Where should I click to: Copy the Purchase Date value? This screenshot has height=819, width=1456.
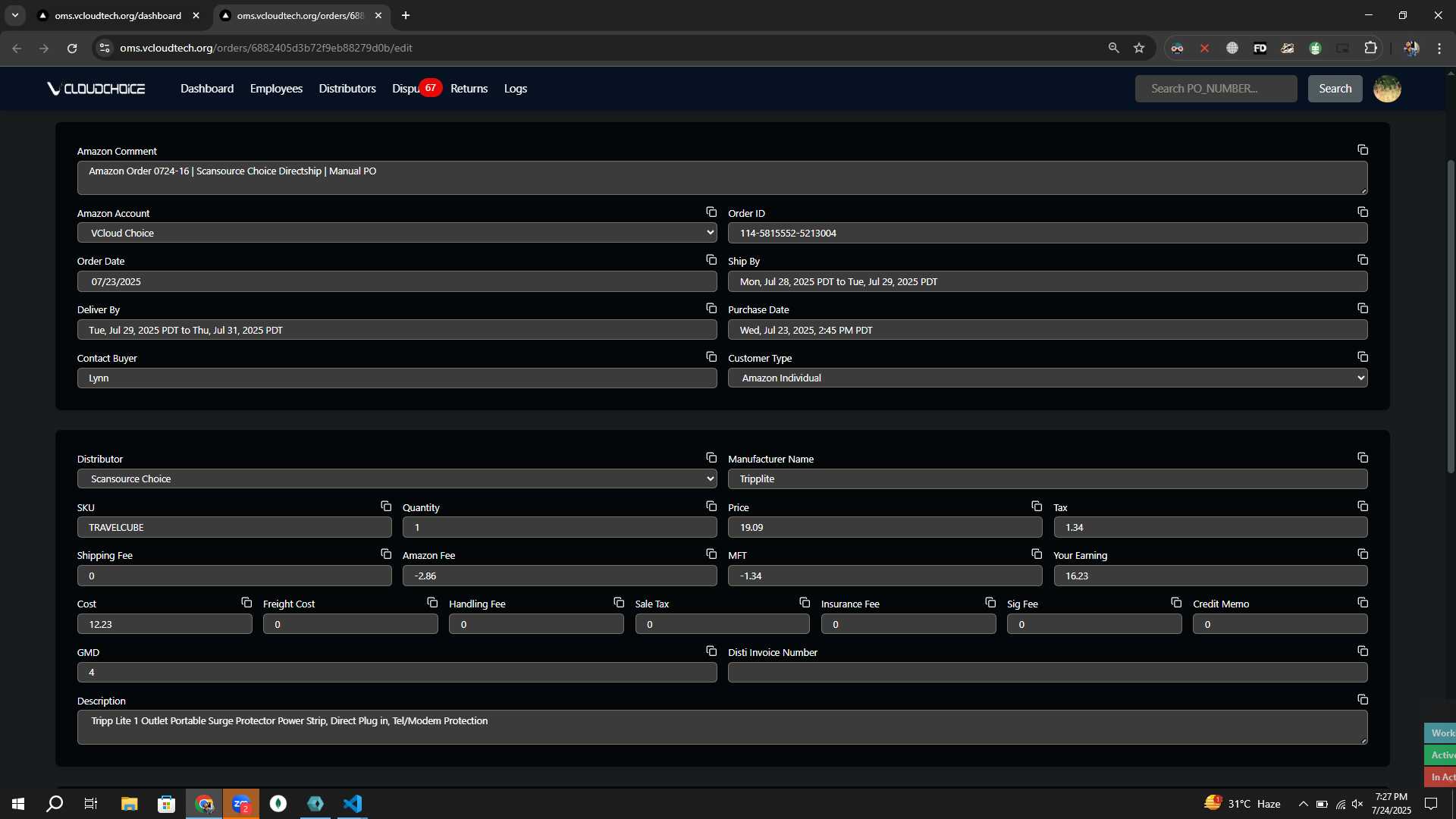[1363, 309]
